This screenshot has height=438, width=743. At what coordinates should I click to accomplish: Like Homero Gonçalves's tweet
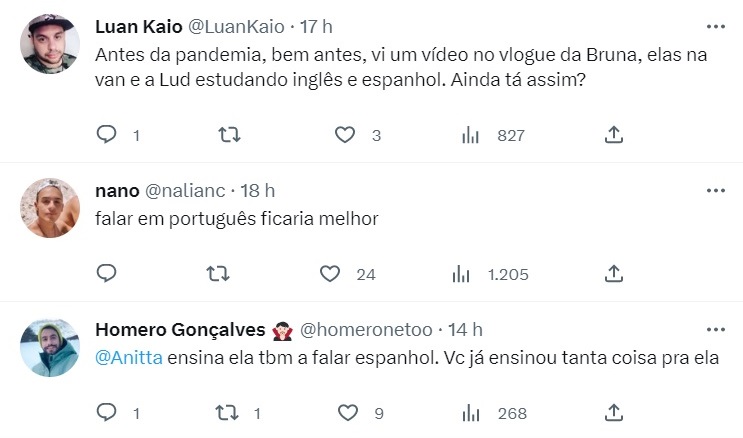[x=347, y=411]
